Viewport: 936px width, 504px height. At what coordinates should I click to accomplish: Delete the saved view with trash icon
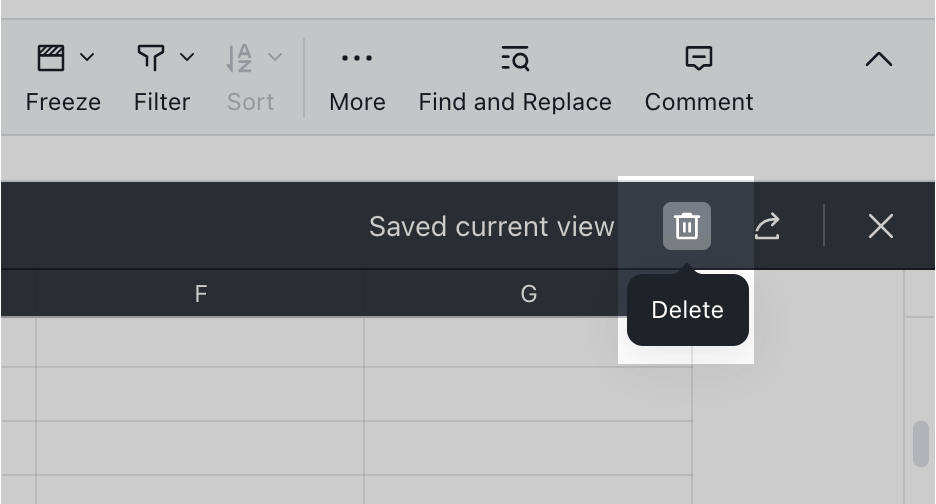(687, 226)
